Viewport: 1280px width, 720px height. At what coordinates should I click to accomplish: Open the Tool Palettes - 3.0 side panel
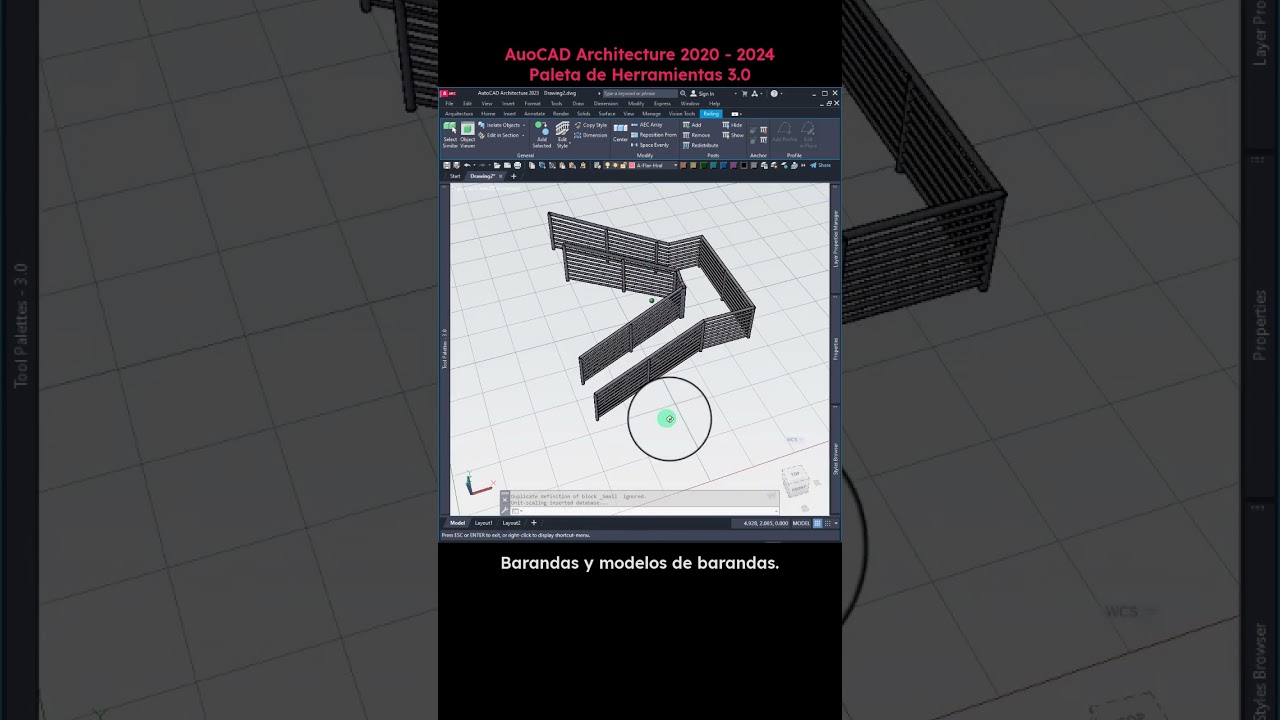click(444, 350)
